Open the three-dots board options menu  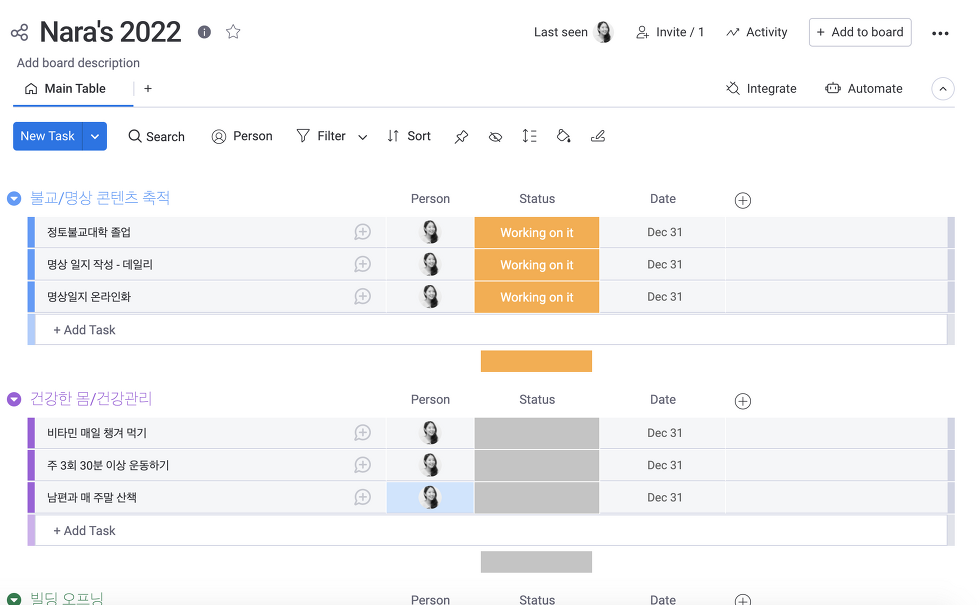pyautogui.click(x=940, y=33)
